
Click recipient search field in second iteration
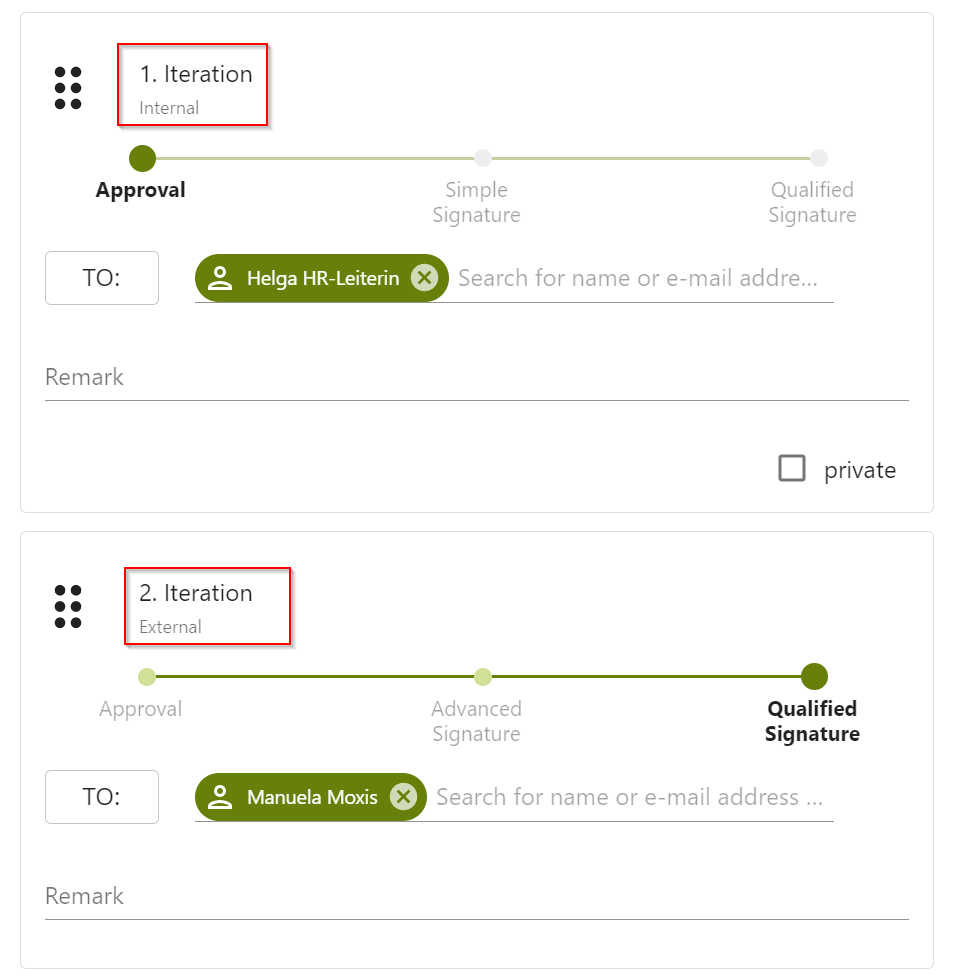[x=630, y=797]
